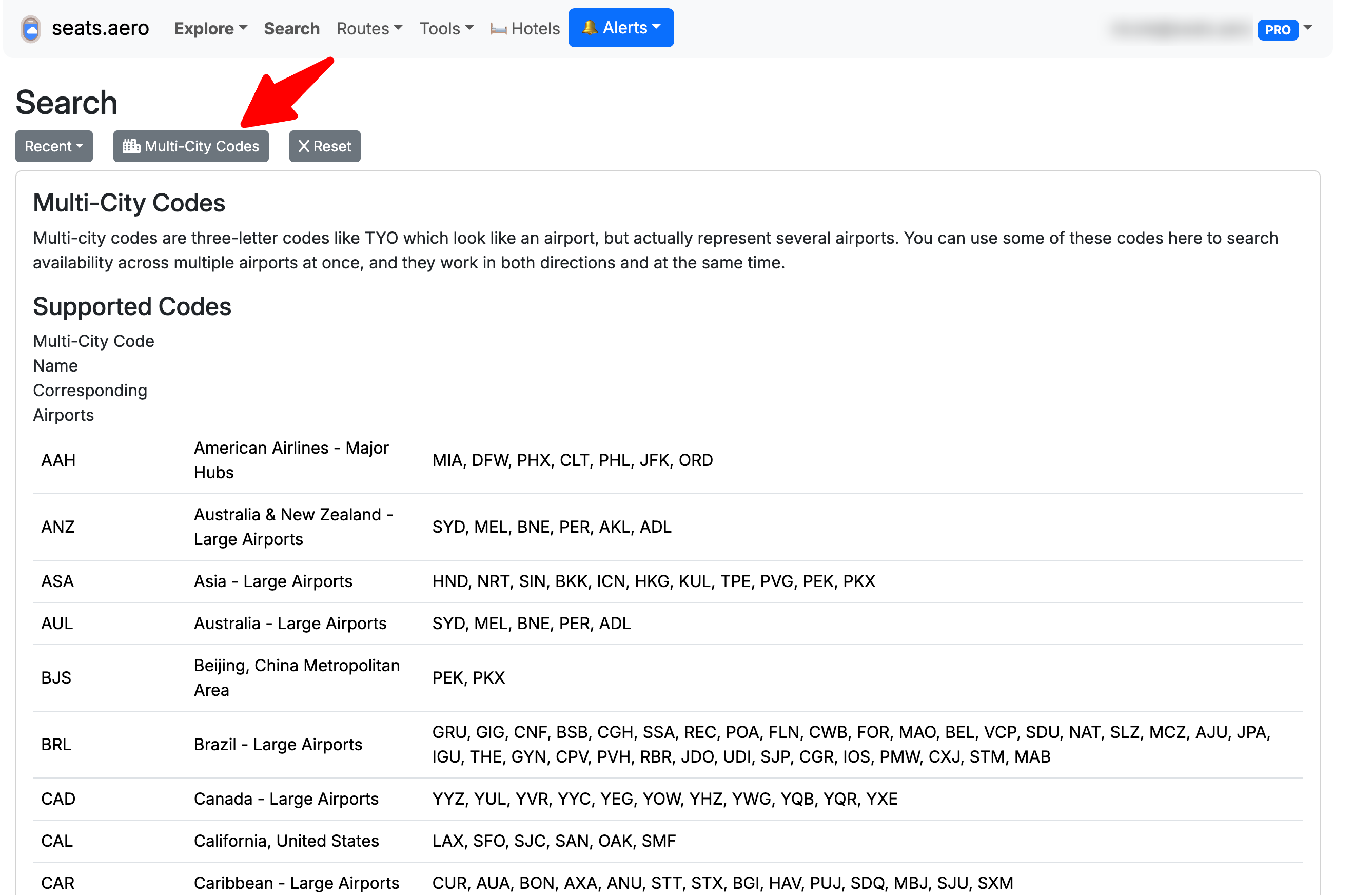The height and width of the screenshot is (895, 1372).
Task: Click the 'Multi-City Codes' panel heading
Action: (x=129, y=203)
